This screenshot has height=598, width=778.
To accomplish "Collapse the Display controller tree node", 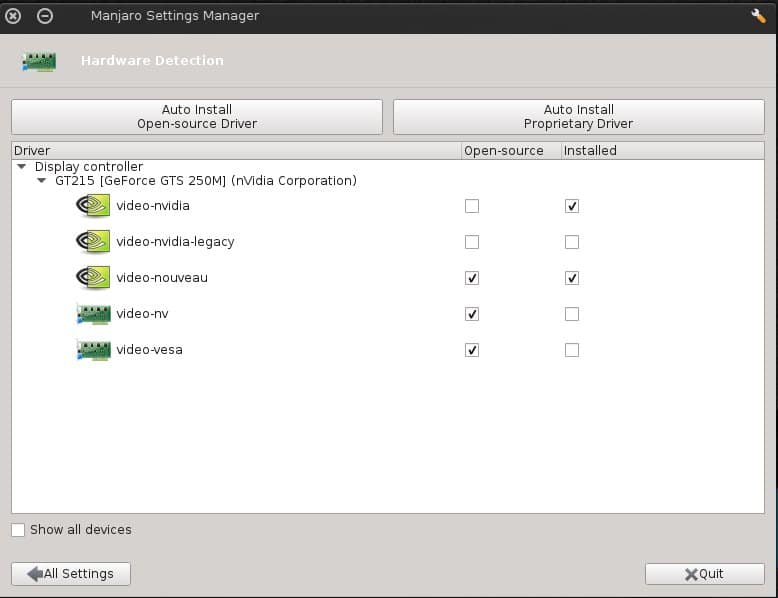I will [x=21, y=167].
